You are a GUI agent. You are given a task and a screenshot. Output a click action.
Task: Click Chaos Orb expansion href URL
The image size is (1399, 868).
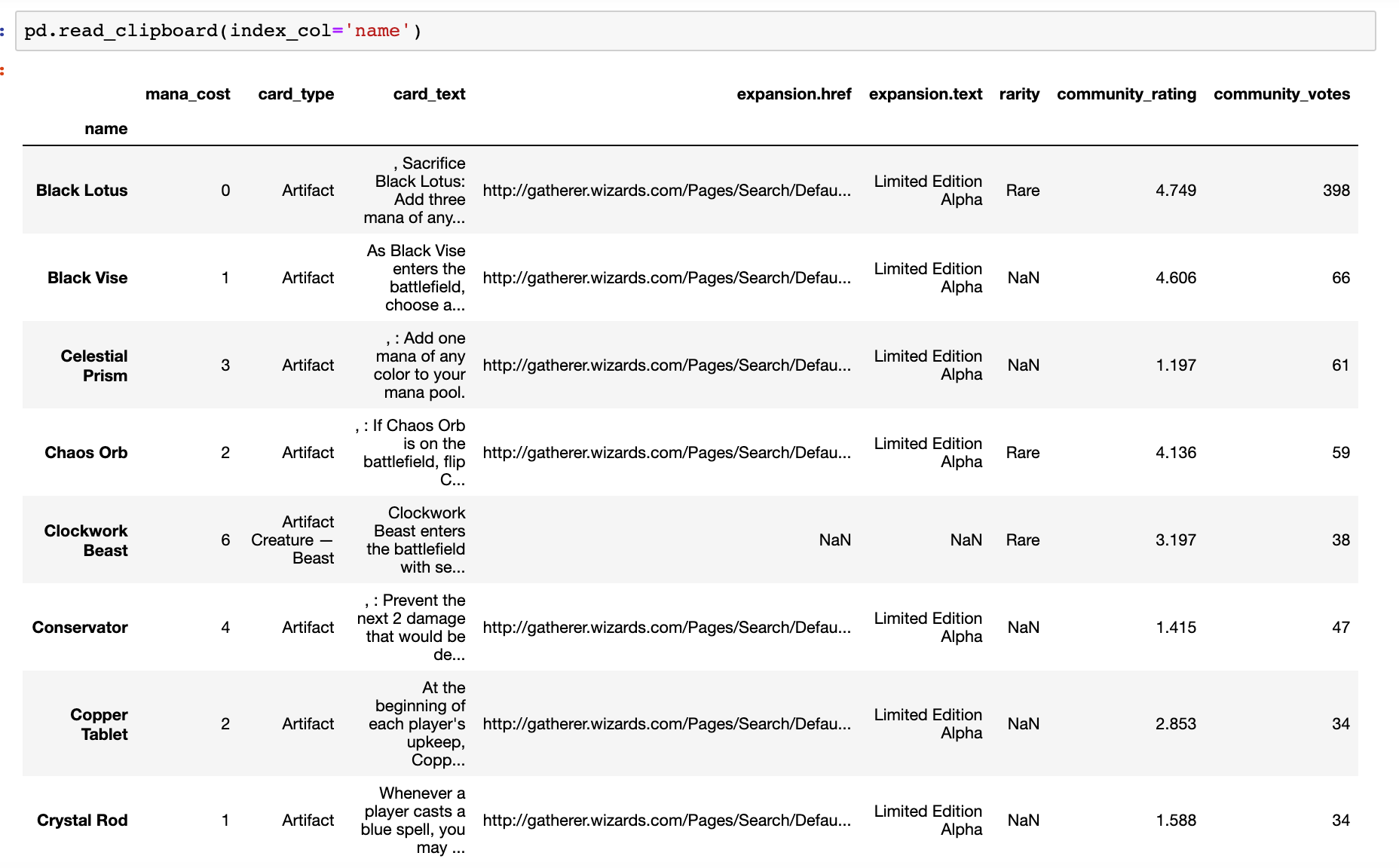(667, 453)
